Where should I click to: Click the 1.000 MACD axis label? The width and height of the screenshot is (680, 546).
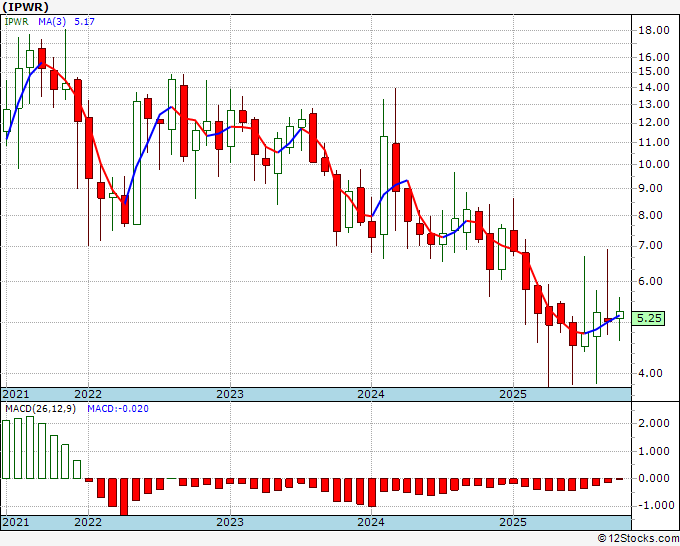point(654,451)
